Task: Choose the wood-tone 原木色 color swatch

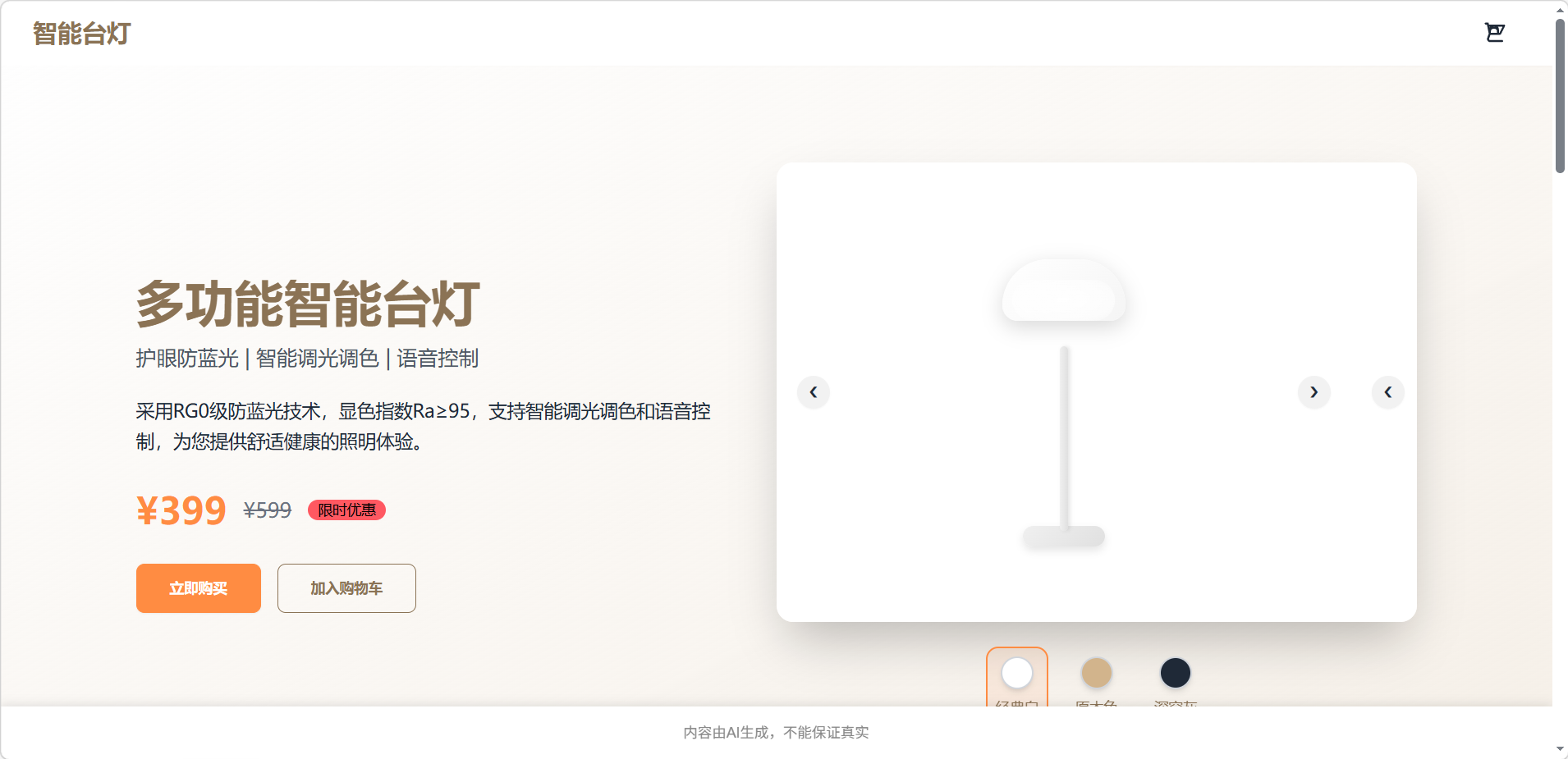Action: (1096, 674)
